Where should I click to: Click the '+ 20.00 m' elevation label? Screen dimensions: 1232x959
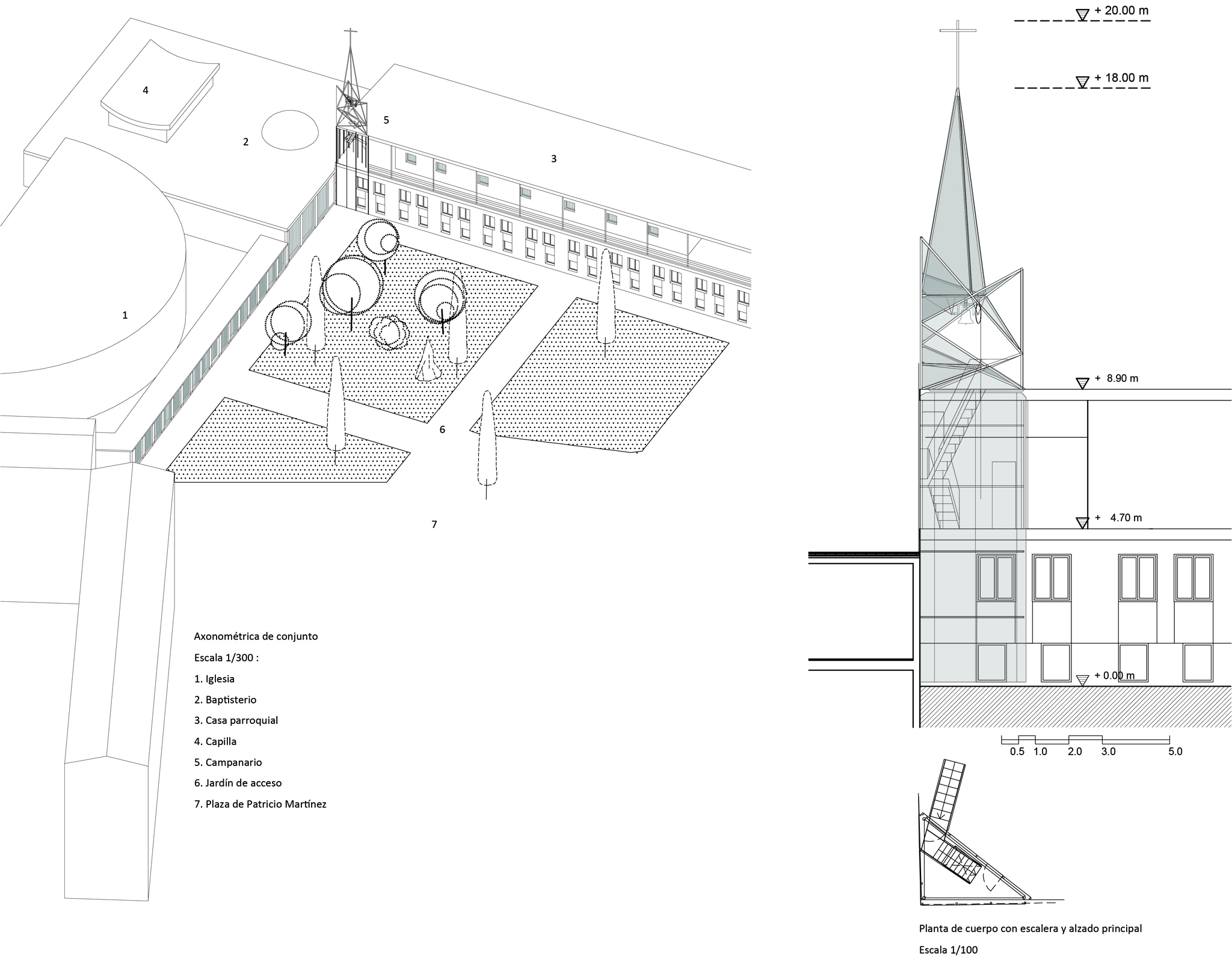1122,11
